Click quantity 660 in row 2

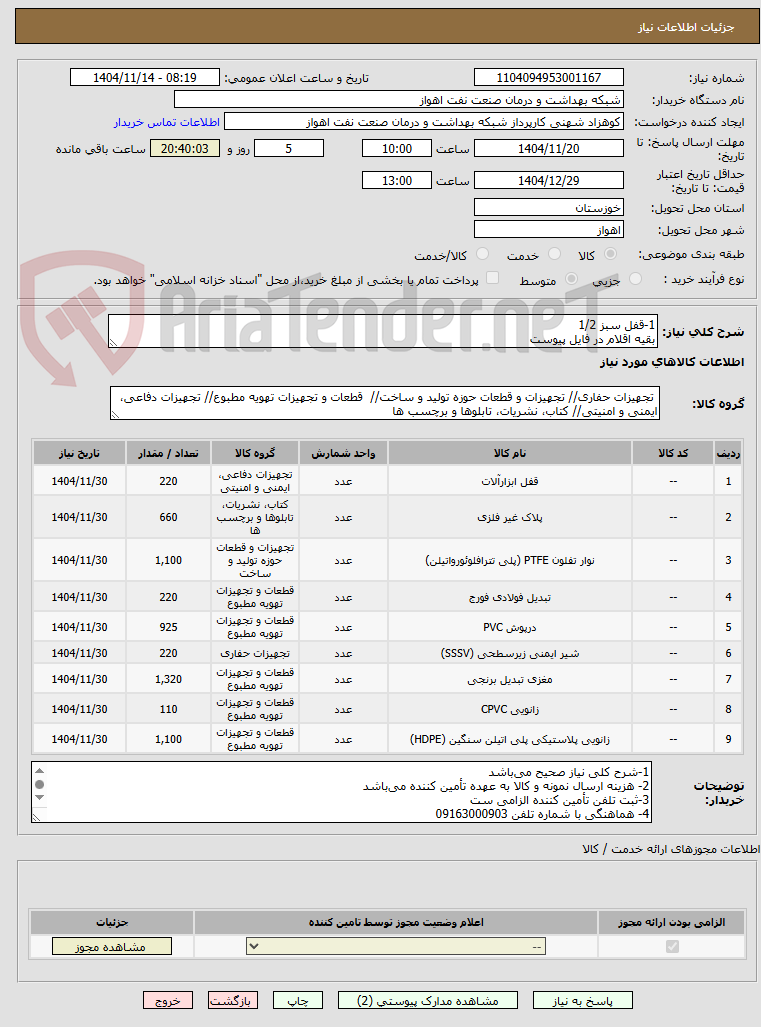click(x=168, y=517)
